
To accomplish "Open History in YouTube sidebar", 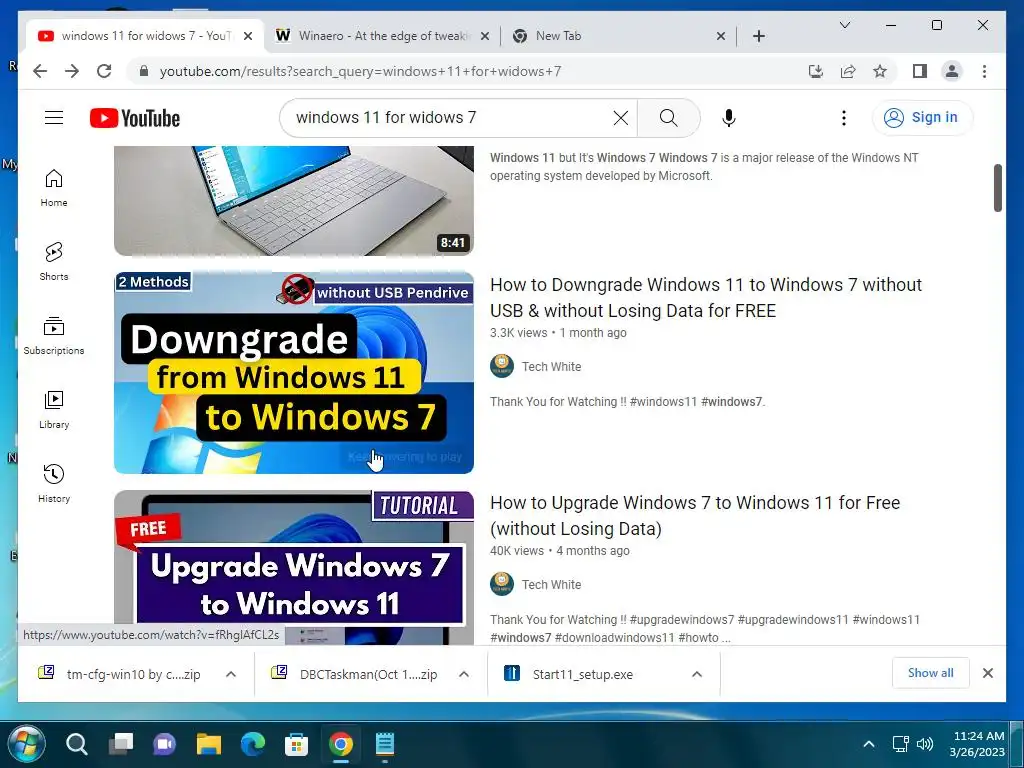I will [54, 483].
